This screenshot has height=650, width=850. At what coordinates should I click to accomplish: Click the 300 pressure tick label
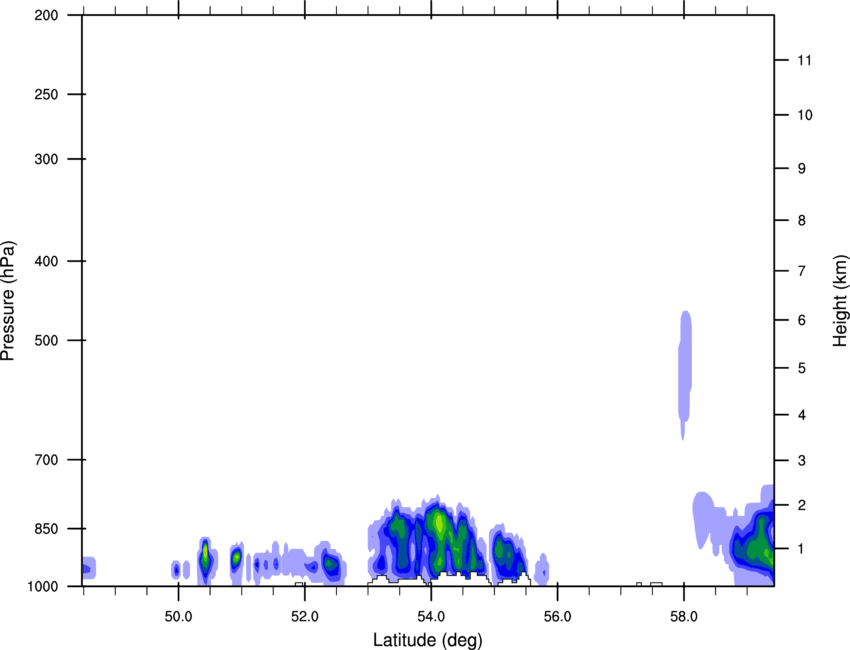coord(46,159)
